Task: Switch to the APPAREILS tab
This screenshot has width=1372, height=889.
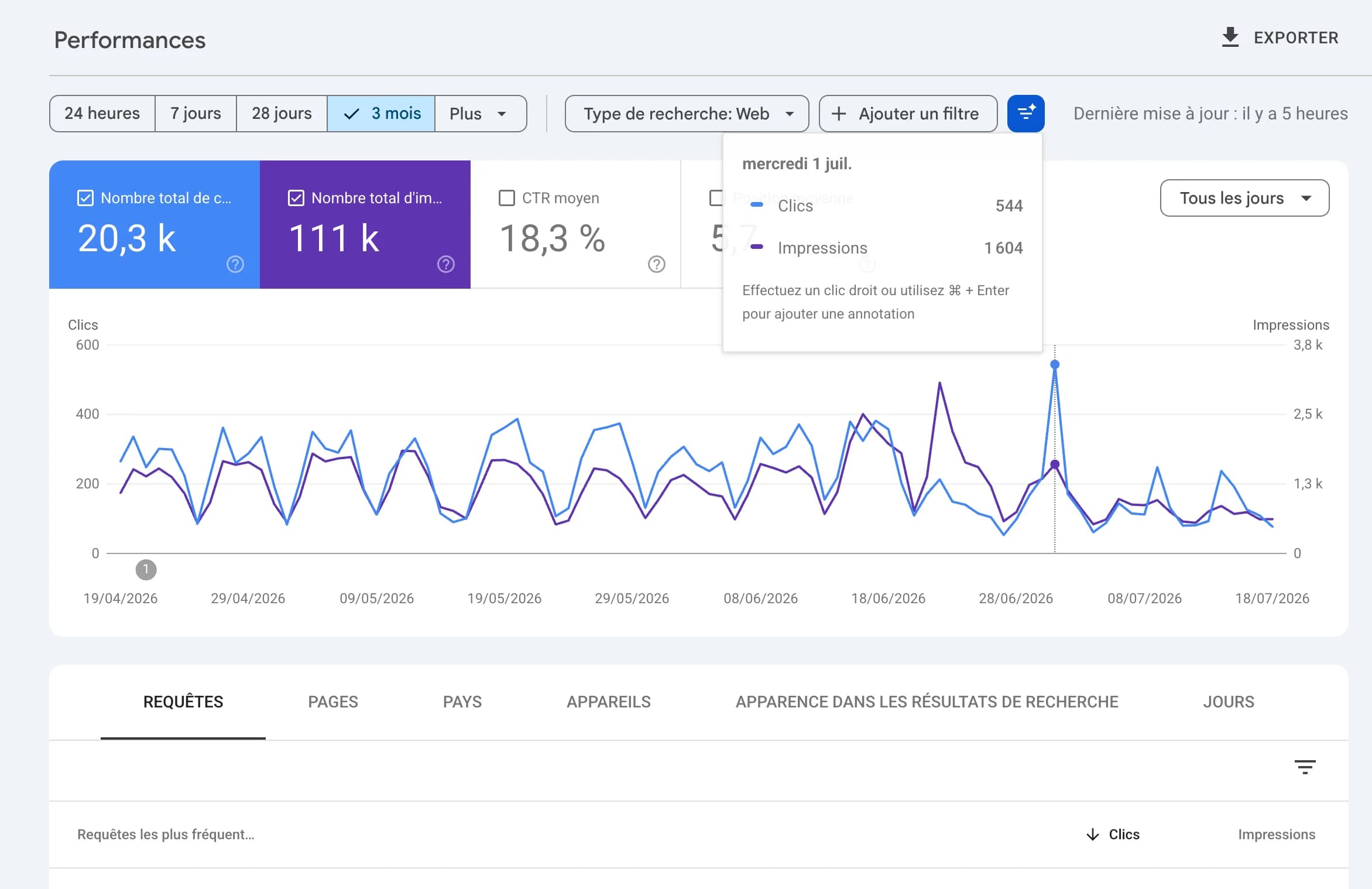Action: (x=608, y=702)
